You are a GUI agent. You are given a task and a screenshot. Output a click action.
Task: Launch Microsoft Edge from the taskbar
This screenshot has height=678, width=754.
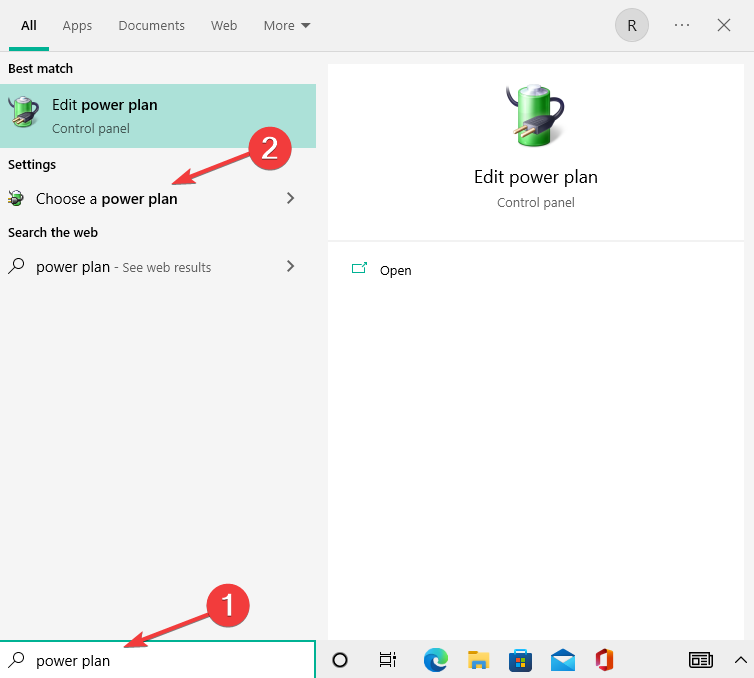436,660
